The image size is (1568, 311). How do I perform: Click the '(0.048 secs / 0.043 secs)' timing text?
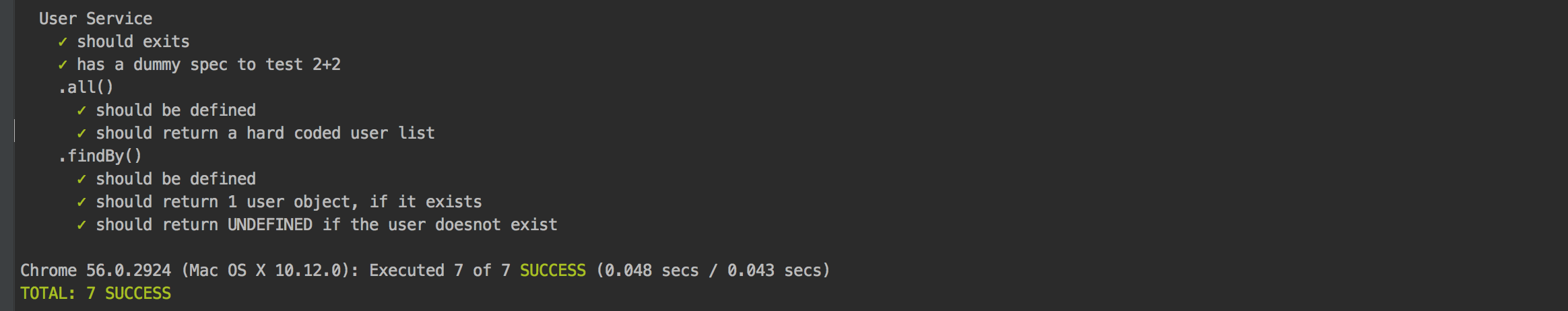pyautogui.click(x=713, y=271)
